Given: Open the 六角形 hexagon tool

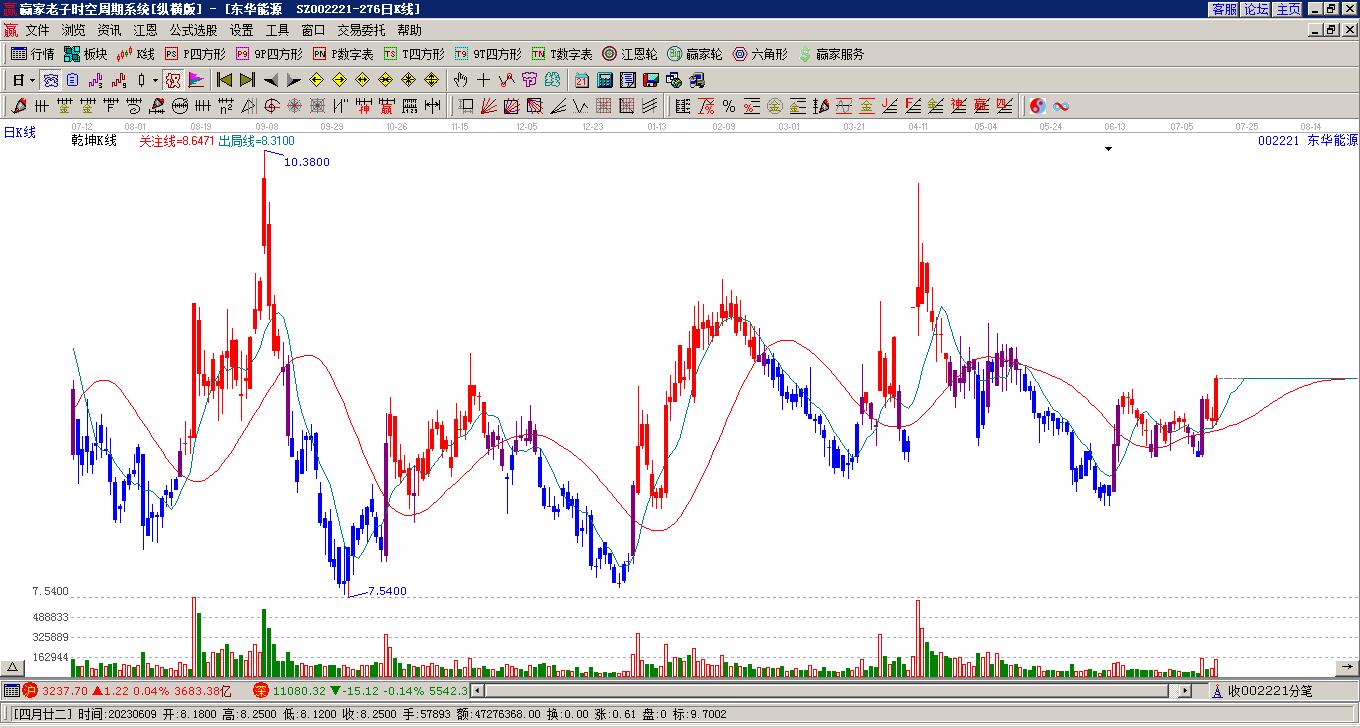Looking at the screenshot, I should coord(760,54).
